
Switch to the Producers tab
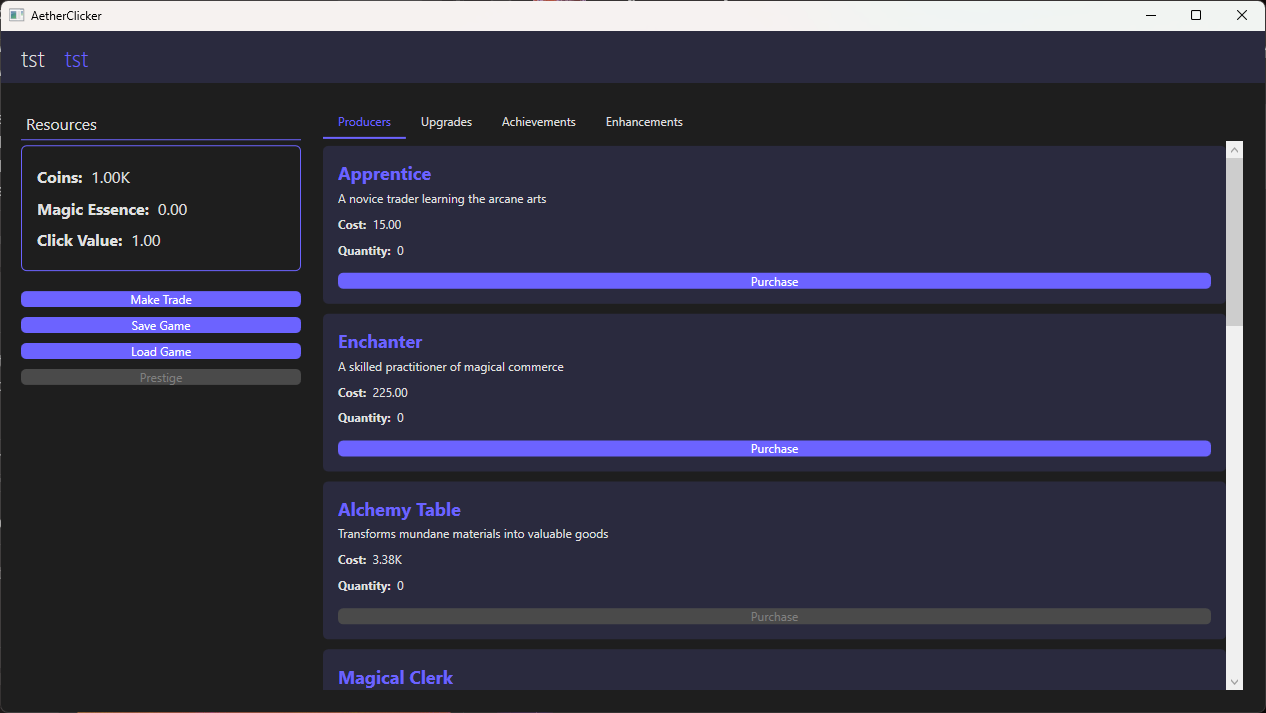tap(364, 122)
